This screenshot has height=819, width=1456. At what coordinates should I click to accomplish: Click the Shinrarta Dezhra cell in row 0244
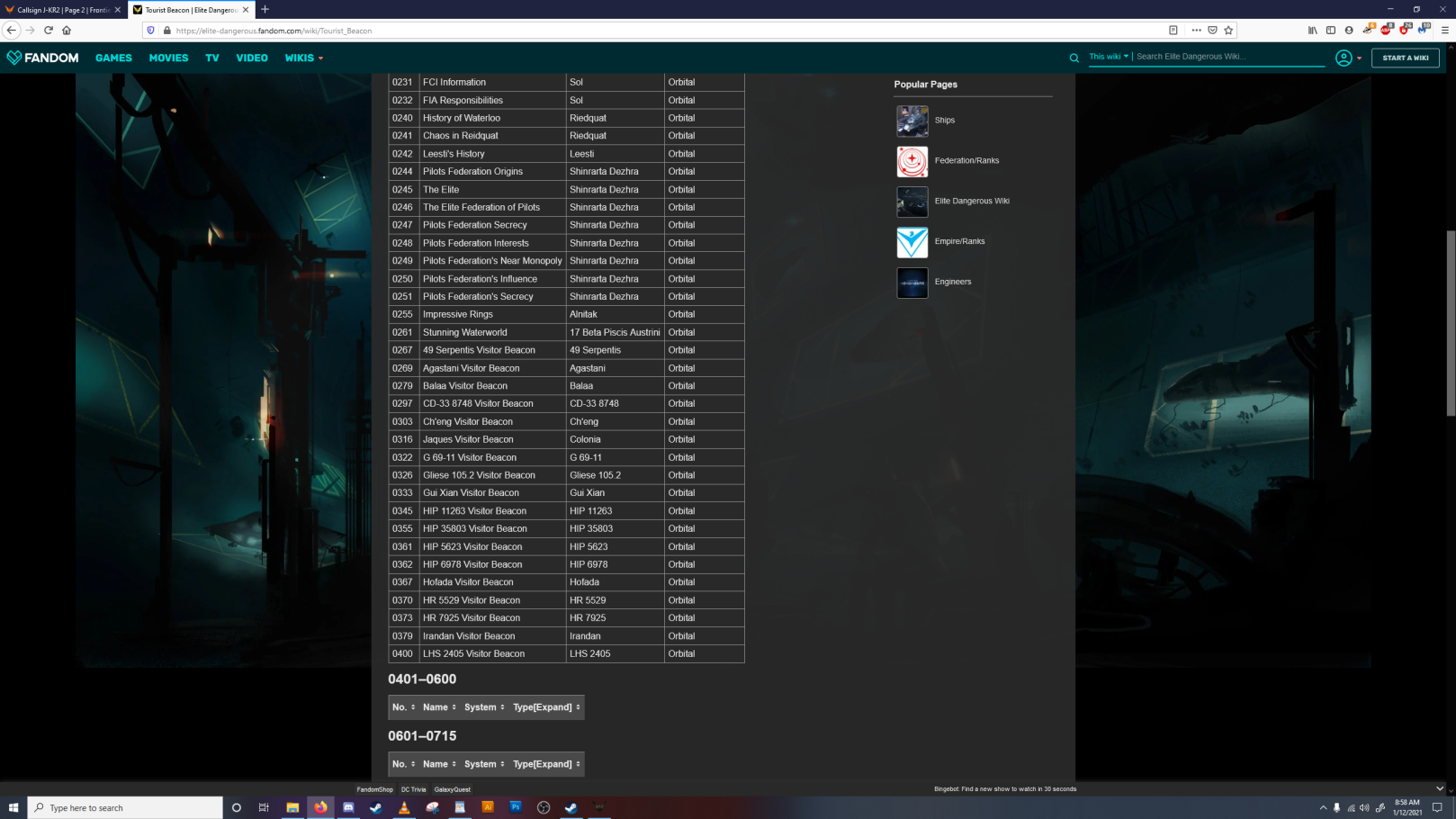click(x=615, y=171)
